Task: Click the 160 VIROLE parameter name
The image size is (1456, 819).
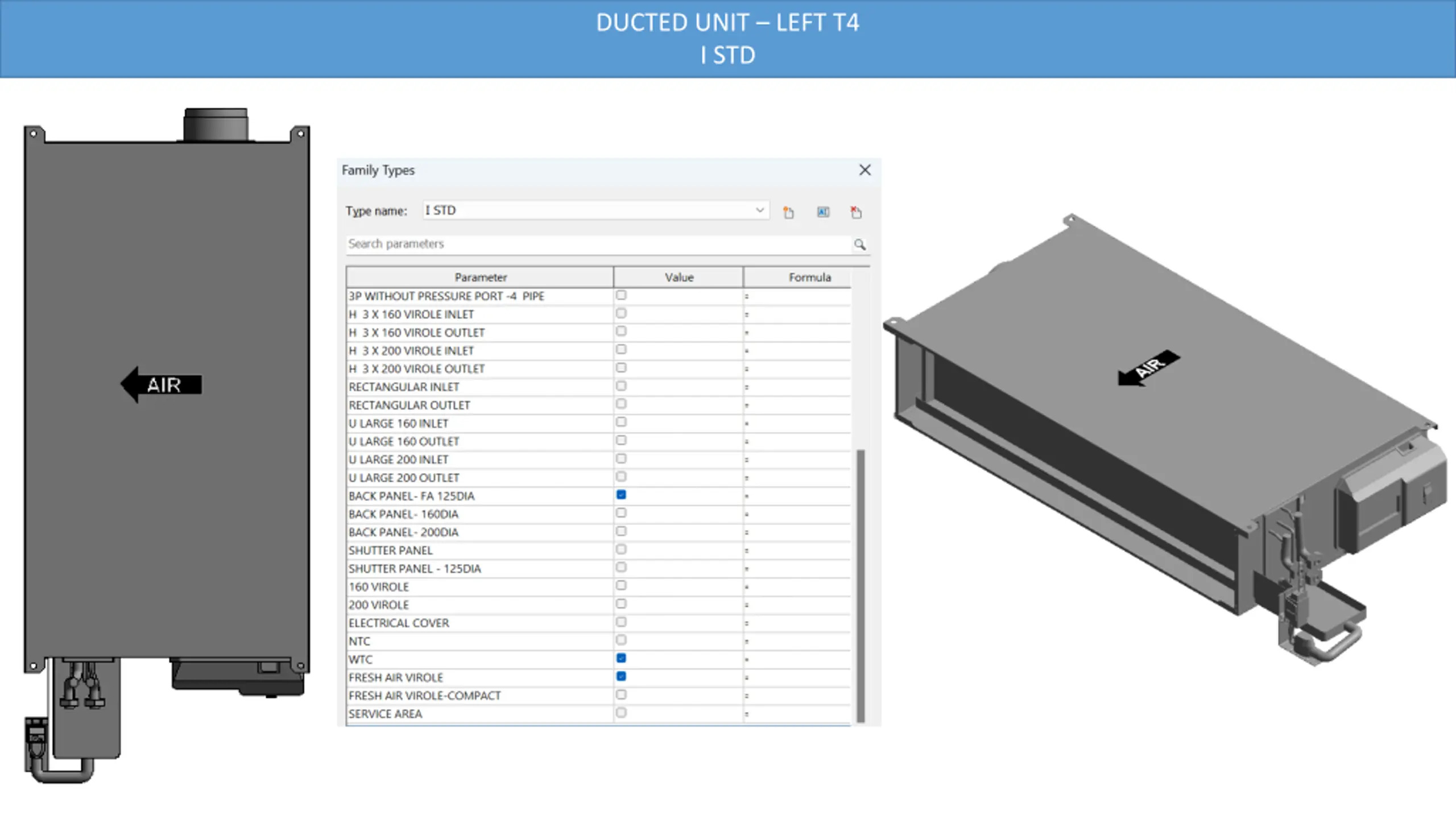Action: 379,587
